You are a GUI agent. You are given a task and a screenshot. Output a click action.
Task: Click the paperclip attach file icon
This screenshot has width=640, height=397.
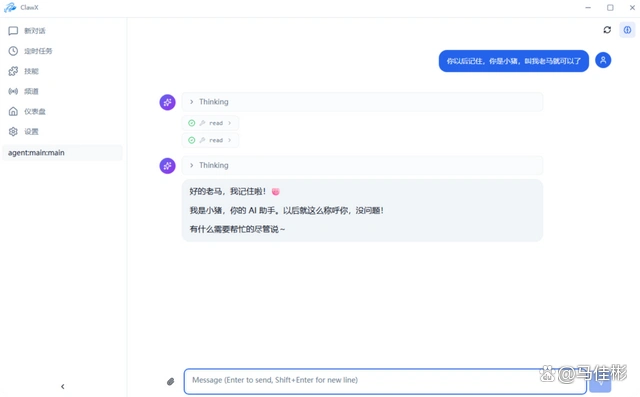pos(171,381)
